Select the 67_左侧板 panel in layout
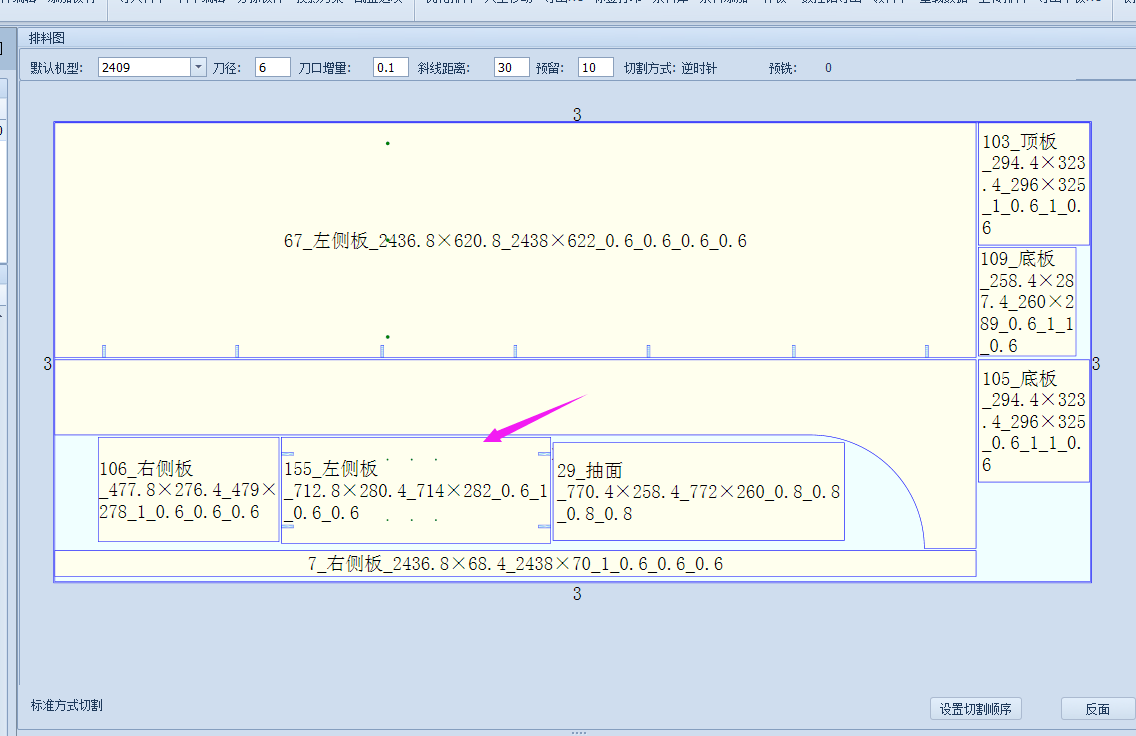Screen dimensions: 1136x736 pyautogui.click(x=515, y=241)
